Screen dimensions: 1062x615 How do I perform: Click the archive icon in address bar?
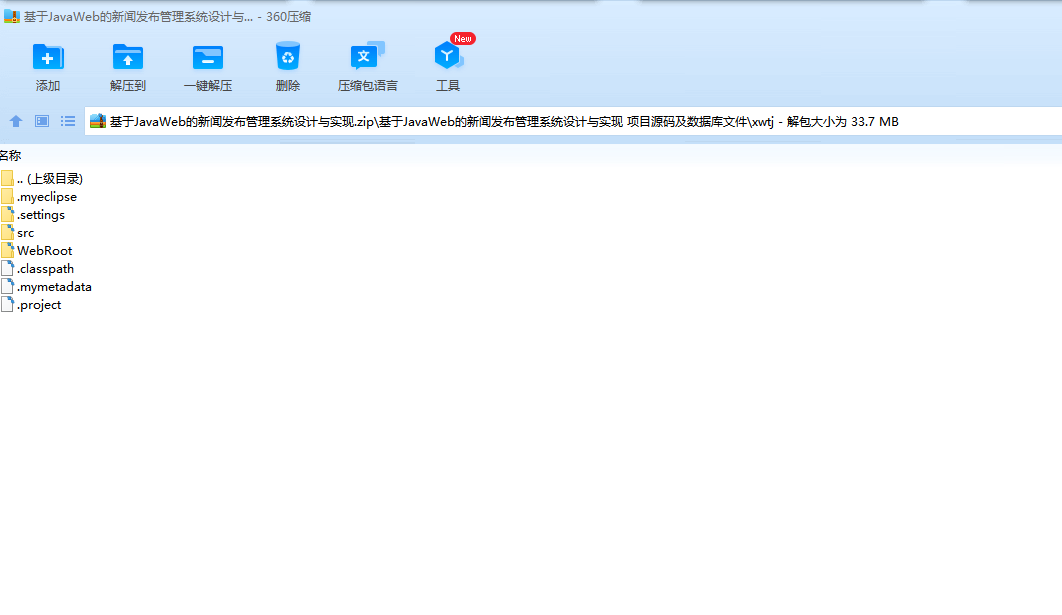(x=98, y=121)
